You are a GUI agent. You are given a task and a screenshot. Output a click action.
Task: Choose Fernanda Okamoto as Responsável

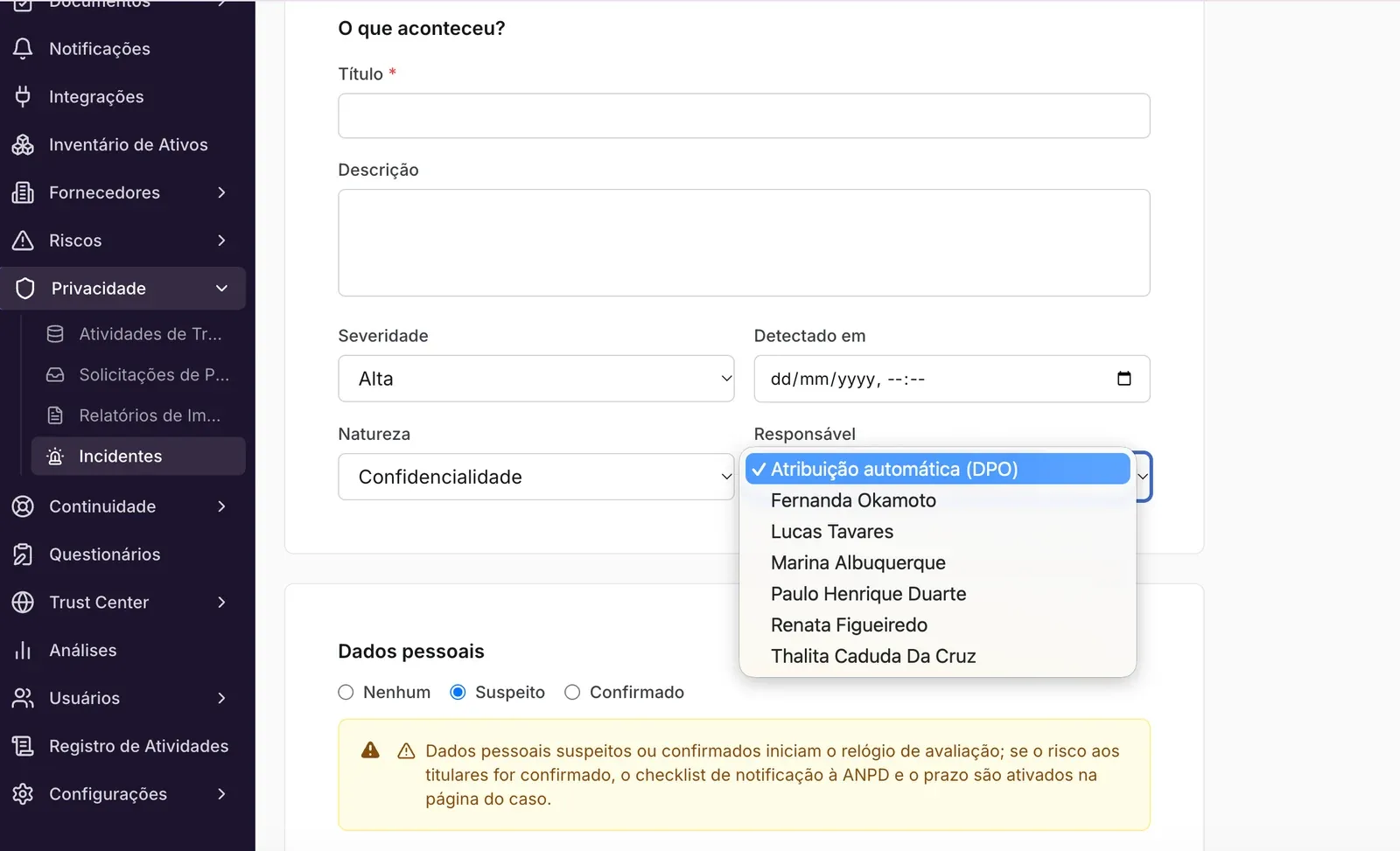pyautogui.click(x=937, y=500)
